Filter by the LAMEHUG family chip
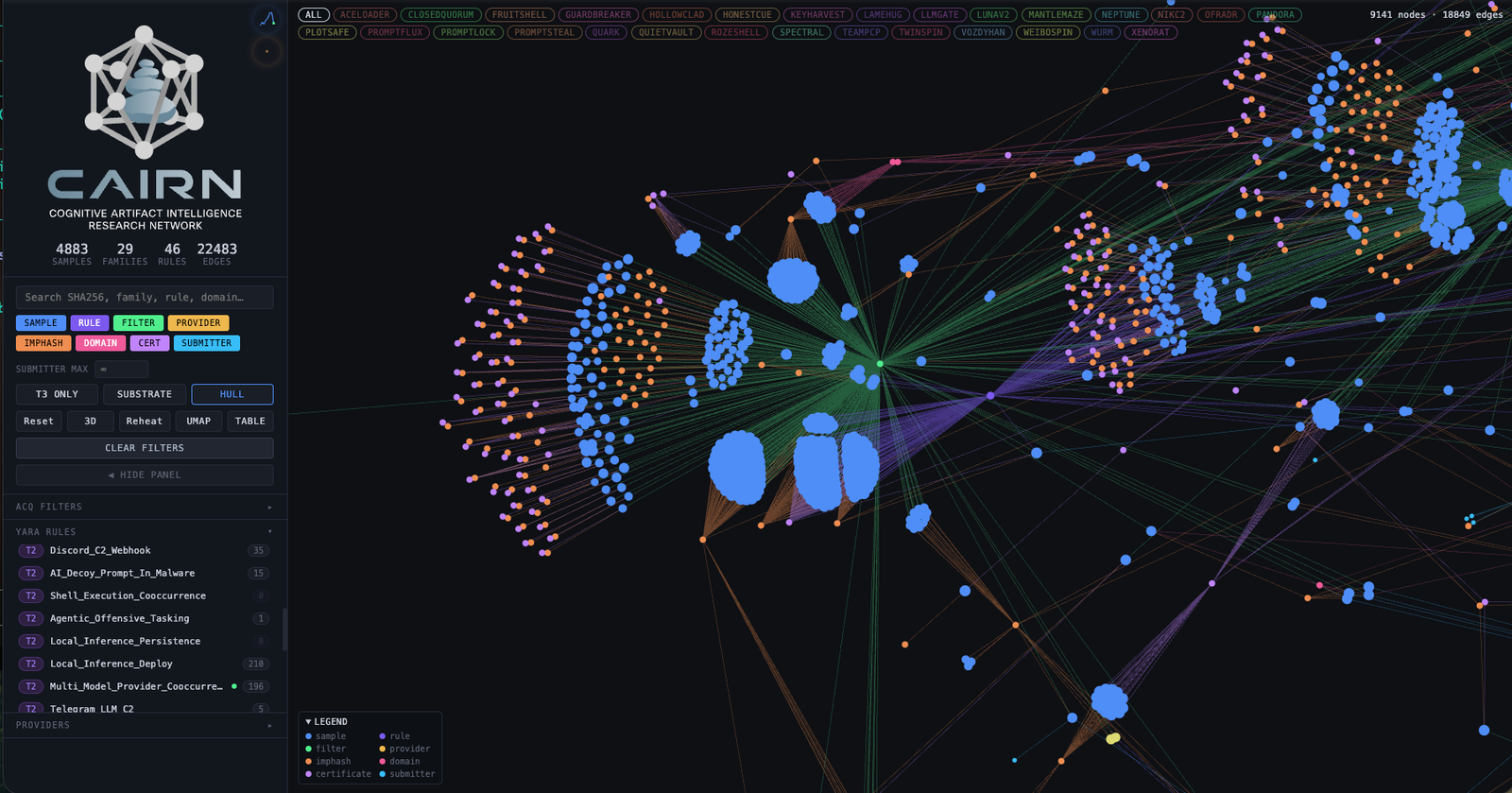 (883, 15)
